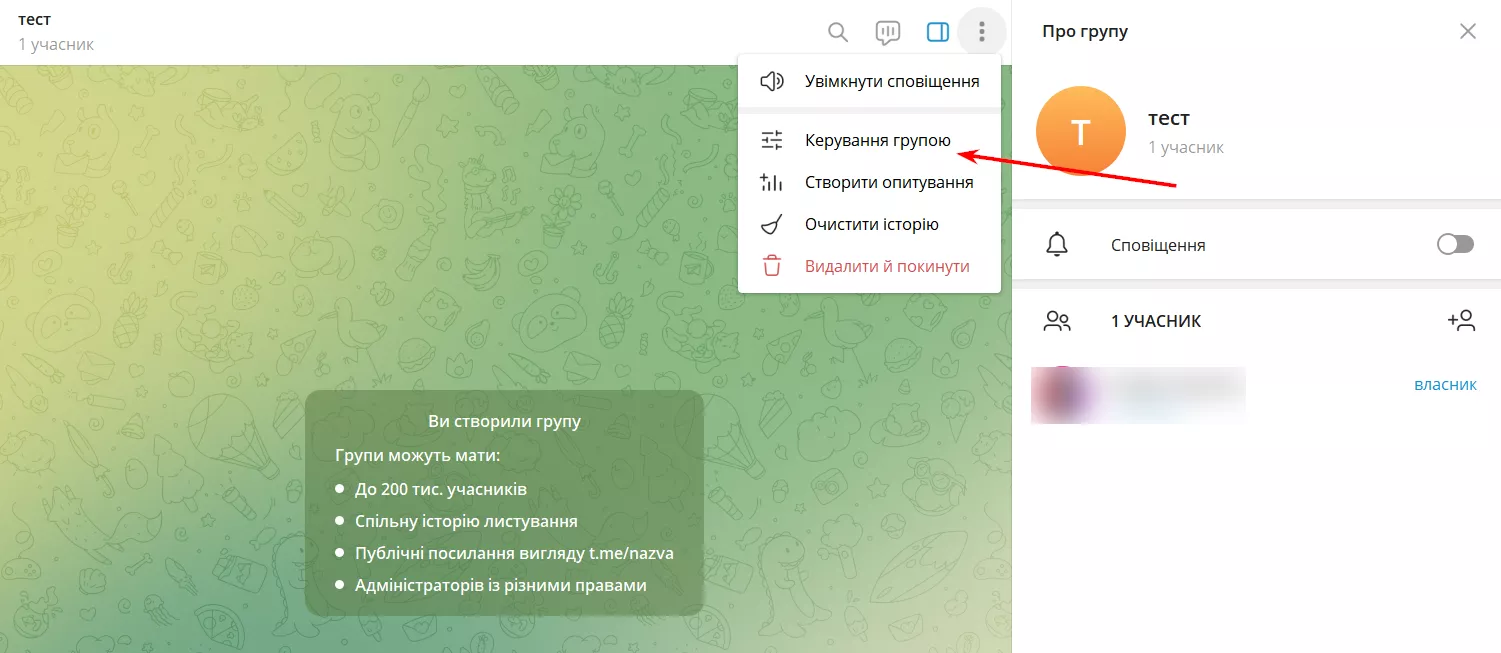Image resolution: width=1501 pixels, height=653 pixels.
Task: Open Керування групою from menu
Action: point(869,141)
